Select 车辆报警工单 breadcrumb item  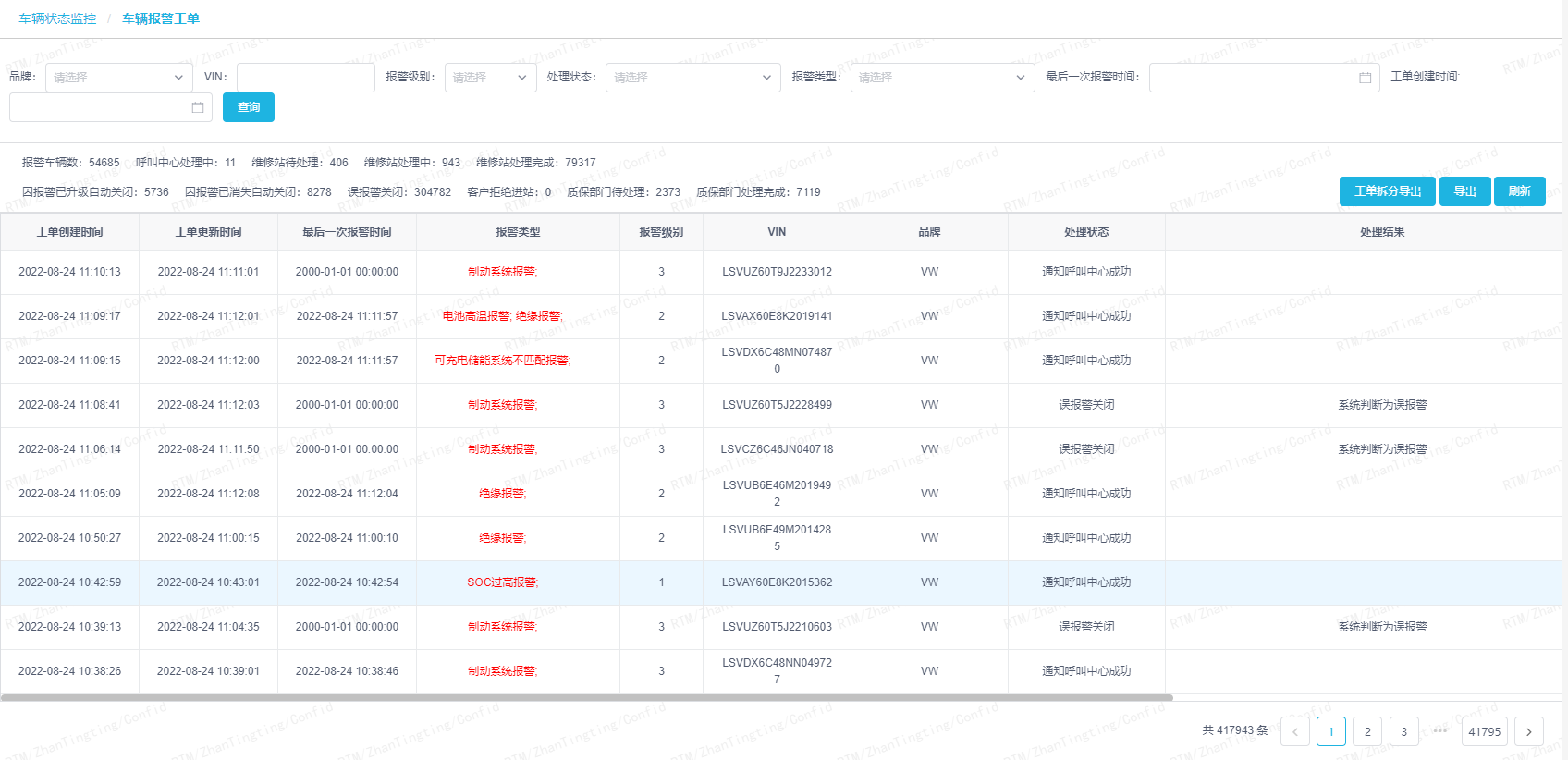(161, 18)
